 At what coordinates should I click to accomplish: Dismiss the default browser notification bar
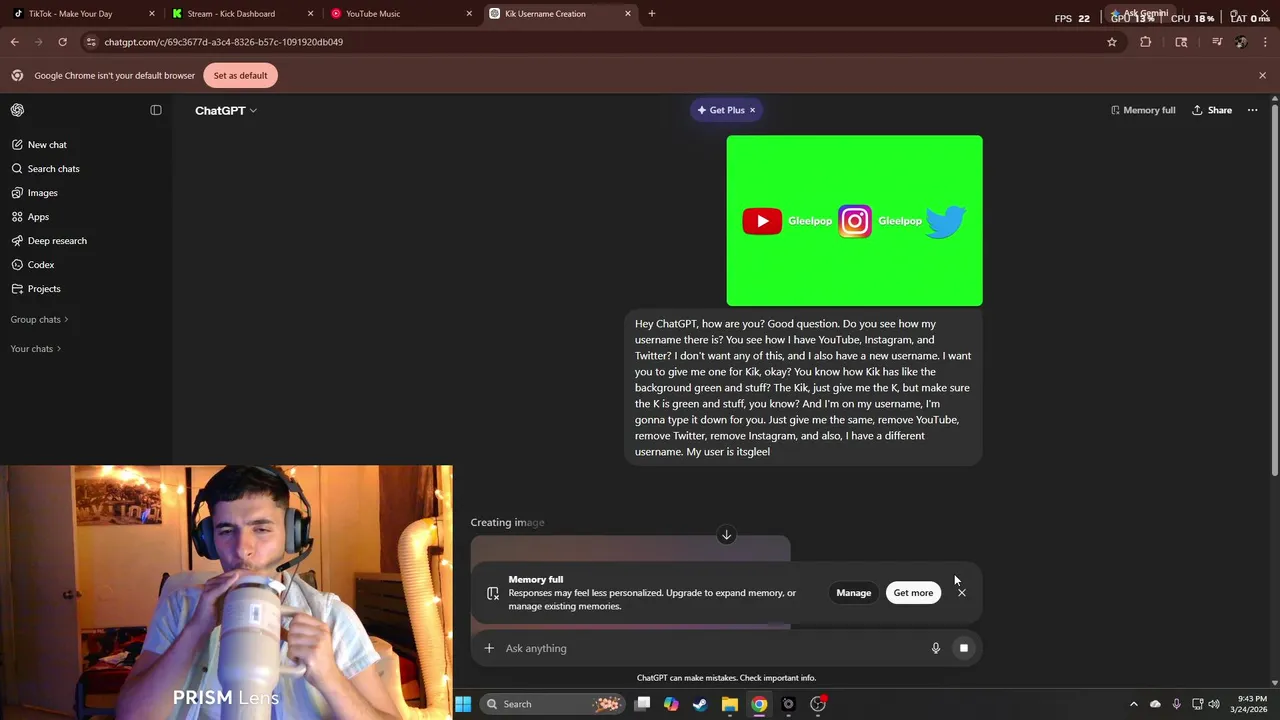[1262, 76]
